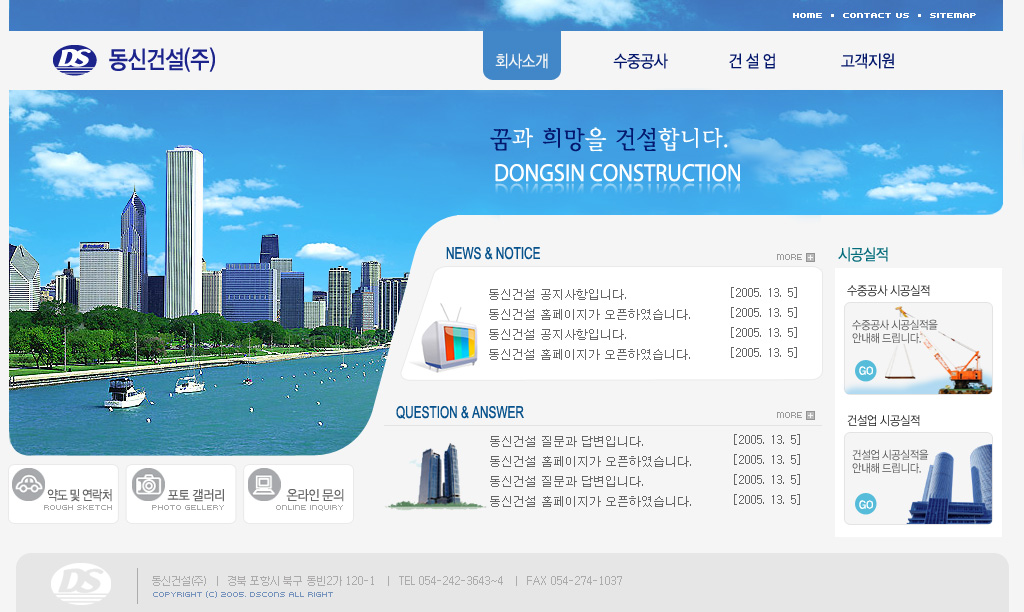Click the car icon for 약도 및 연락처
Screen dimensions: 1024x612
click(x=29, y=485)
